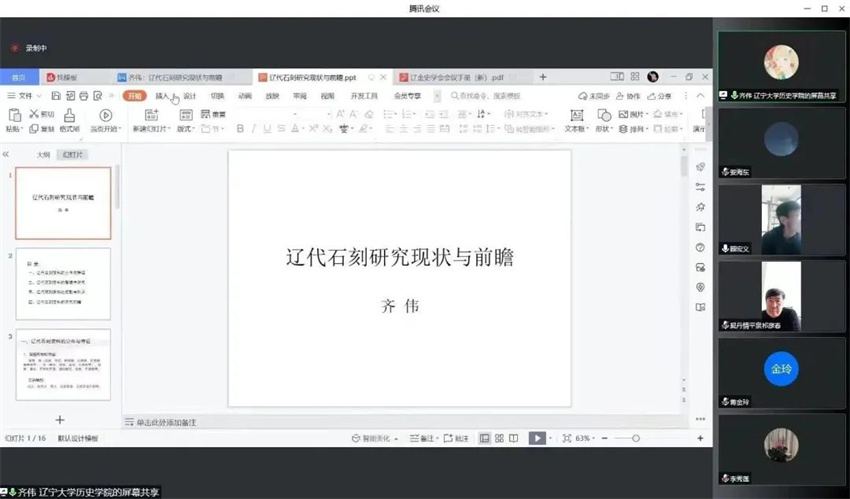Open the Align Text (对齐文本) dropdown
Viewport: 850px width, 499px height.
pyautogui.click(x=526, y=114)
